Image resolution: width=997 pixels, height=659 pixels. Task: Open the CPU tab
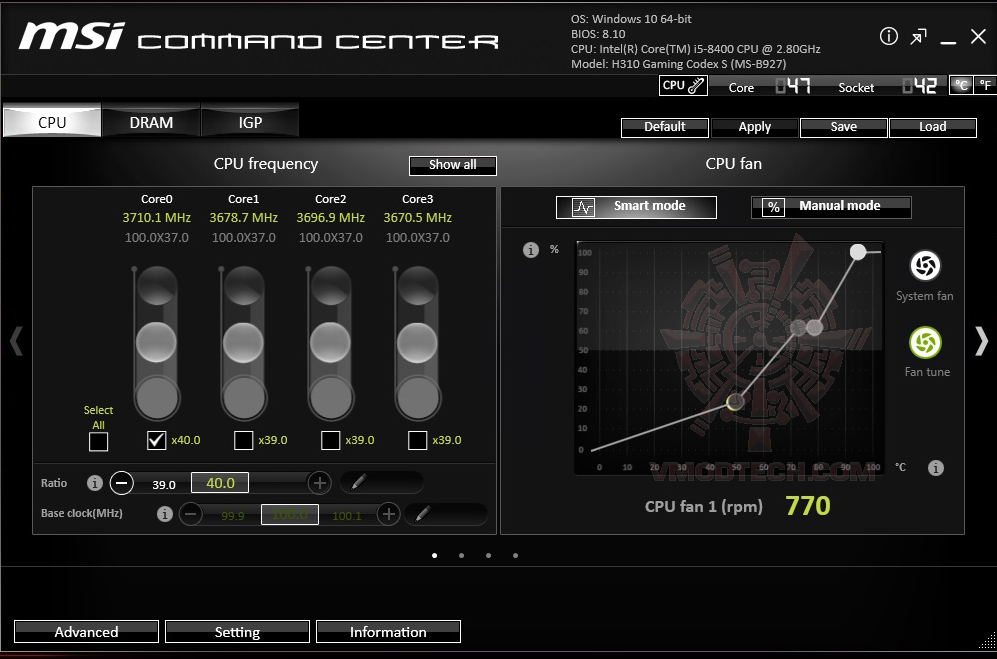[52, 121]
